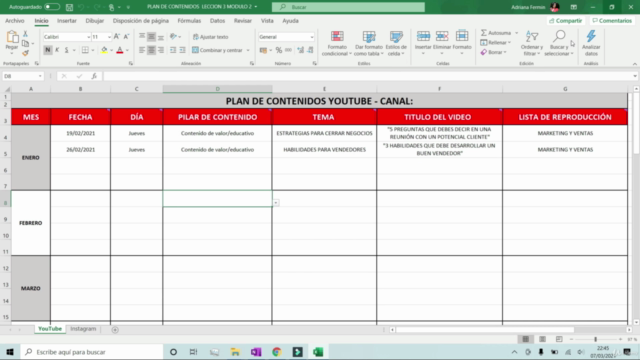Open Chrome from the taskbar
Image resolution: width=640 pixels, height=360 pixels.
277,352
